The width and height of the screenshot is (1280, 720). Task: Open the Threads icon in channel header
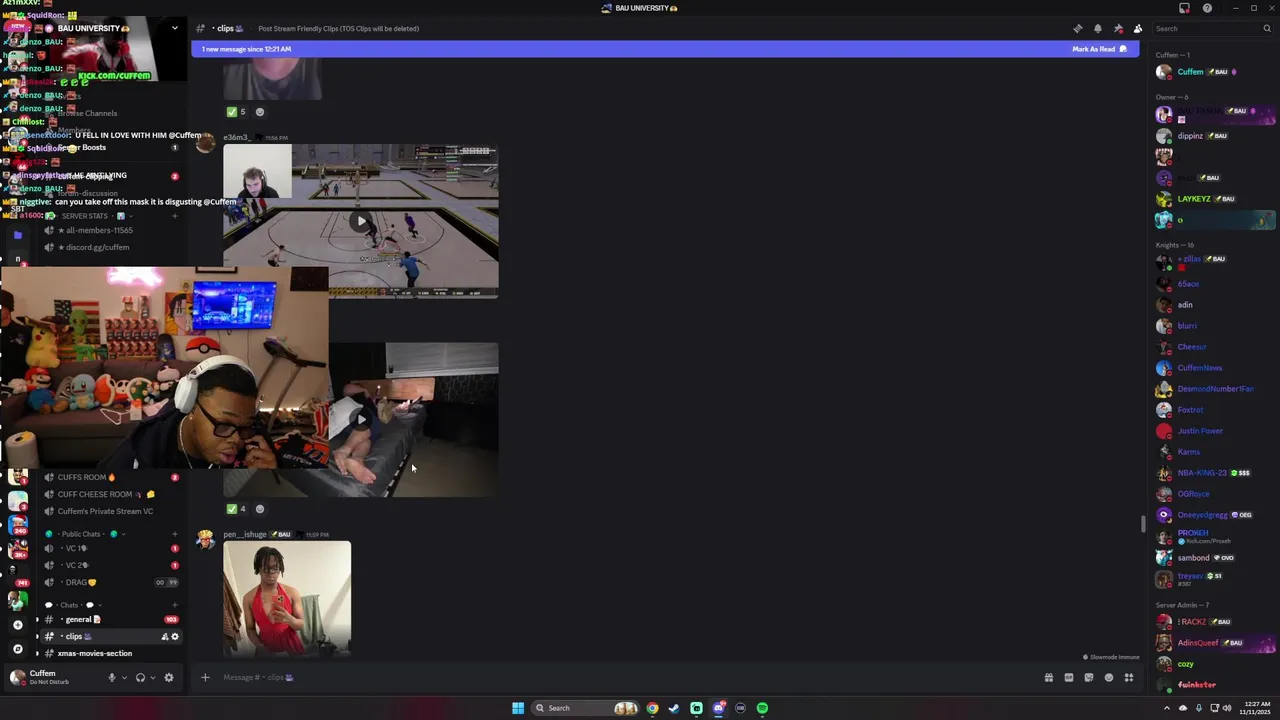pos(1077,29)
